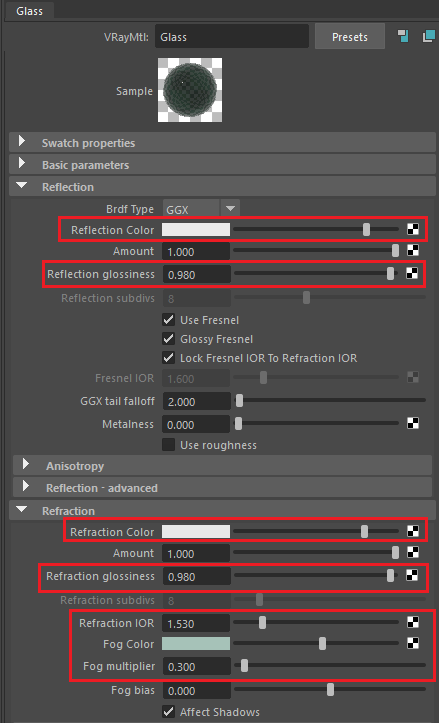Open the Brdf Type GGX dropdown

pyautogui.click(x=201, y=209)
